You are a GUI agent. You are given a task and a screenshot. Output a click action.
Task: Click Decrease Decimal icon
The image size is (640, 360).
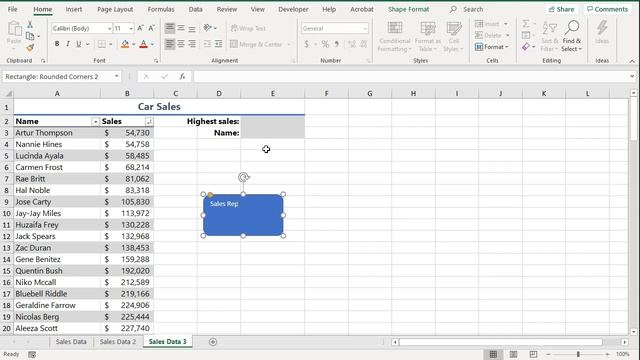tap(363, 44)
